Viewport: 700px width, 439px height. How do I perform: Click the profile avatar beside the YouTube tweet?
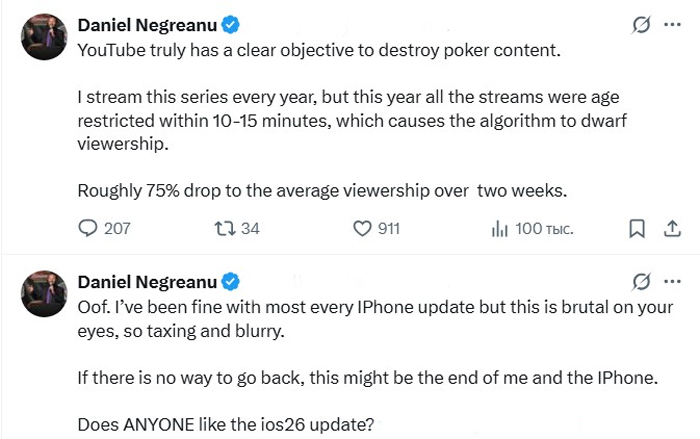click(44, 36)
